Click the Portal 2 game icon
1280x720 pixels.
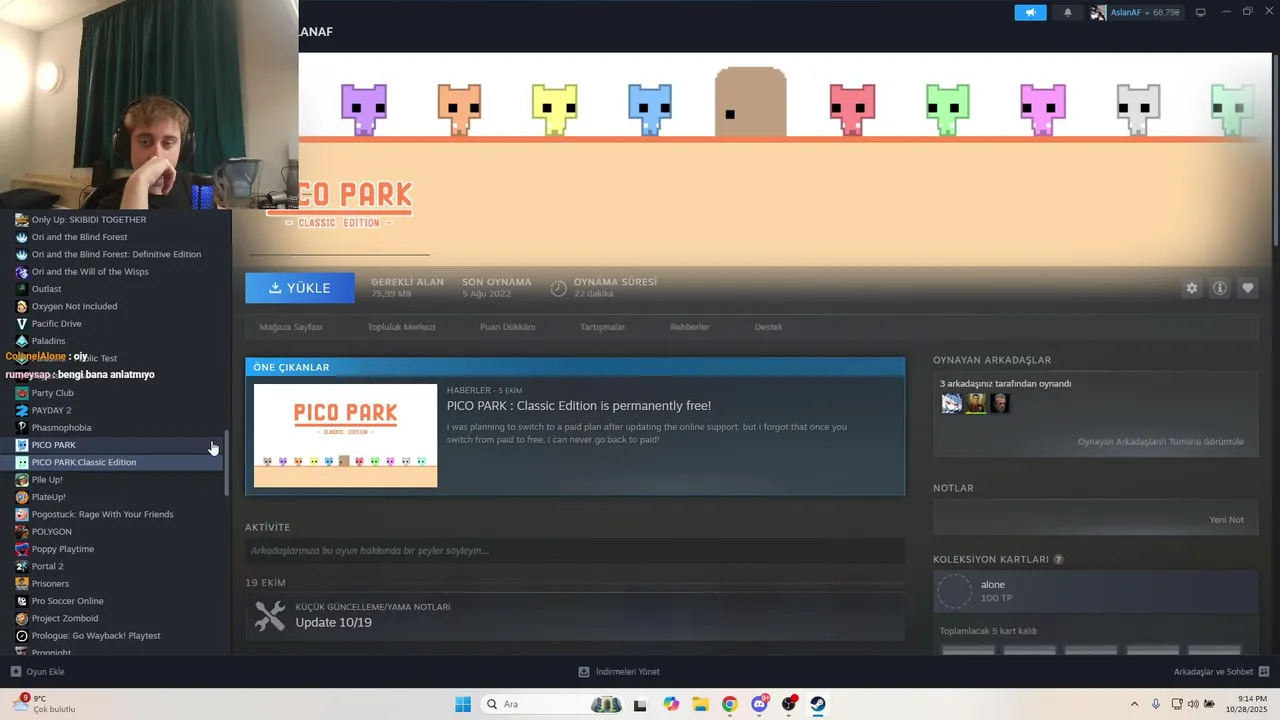[22, 566]
